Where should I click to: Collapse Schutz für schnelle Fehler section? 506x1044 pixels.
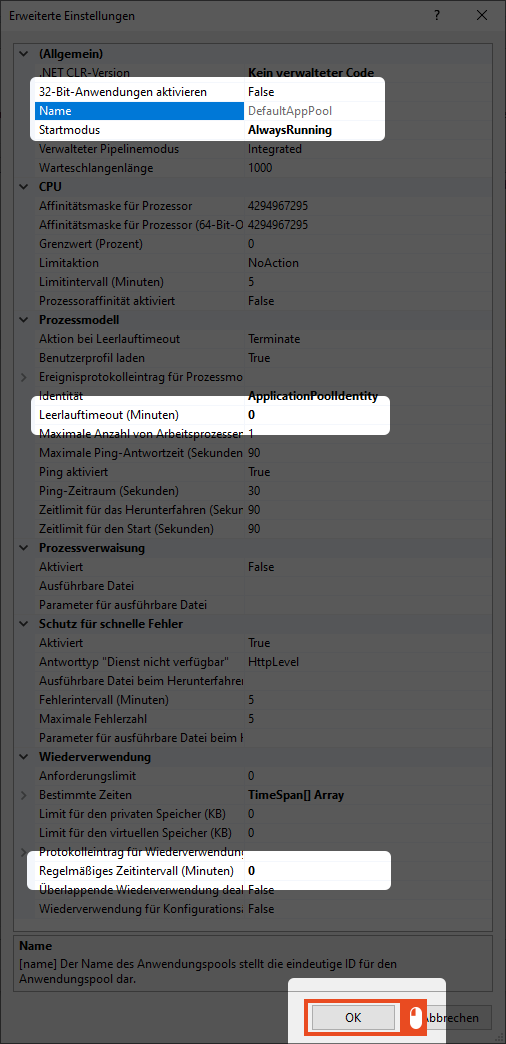[x=24, y=624]
